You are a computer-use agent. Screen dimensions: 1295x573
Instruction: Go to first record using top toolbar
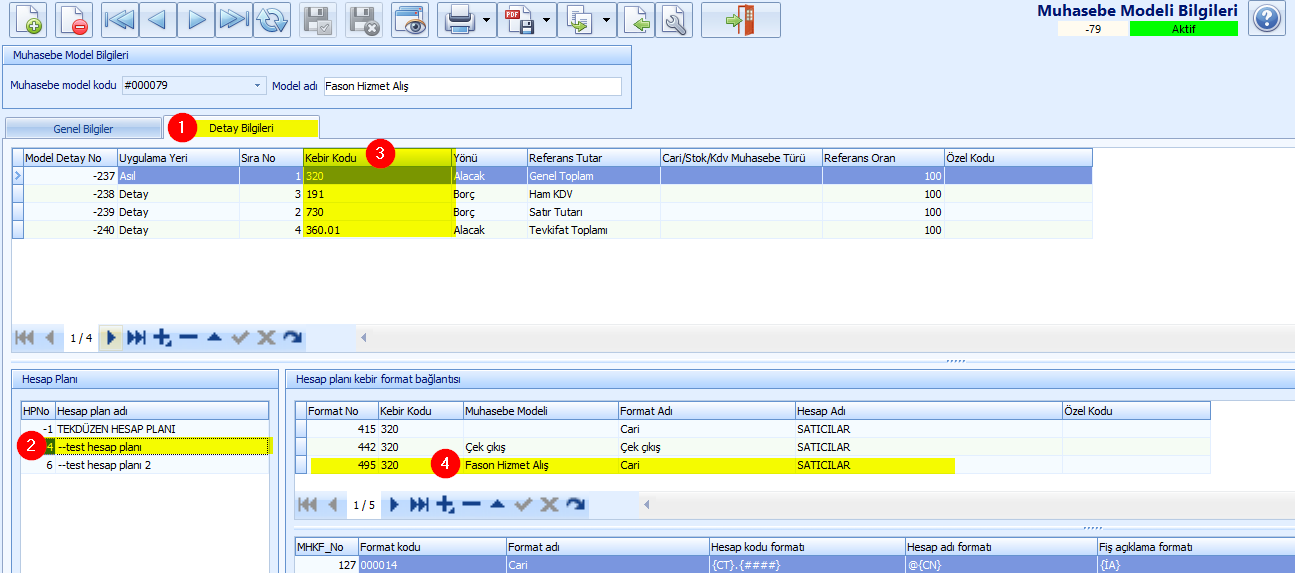pos(120,20)
